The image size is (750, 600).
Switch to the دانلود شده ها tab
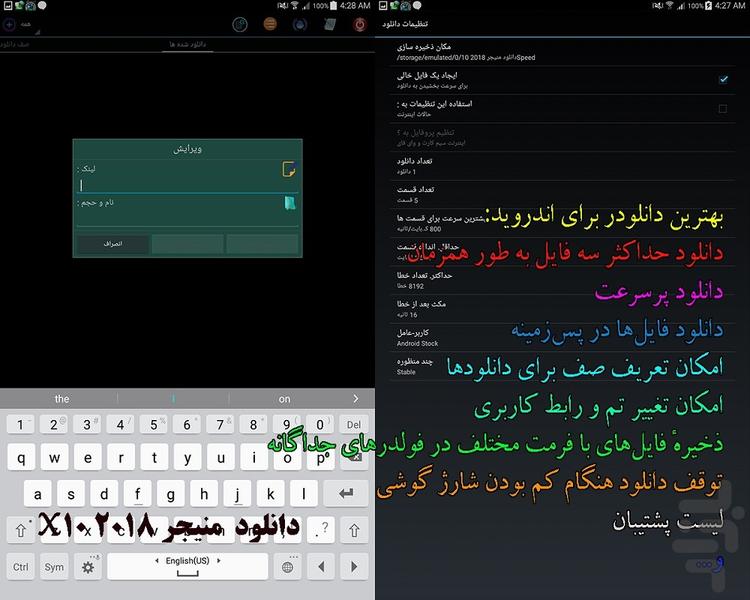pyautogui.click(x=188, y=44)
